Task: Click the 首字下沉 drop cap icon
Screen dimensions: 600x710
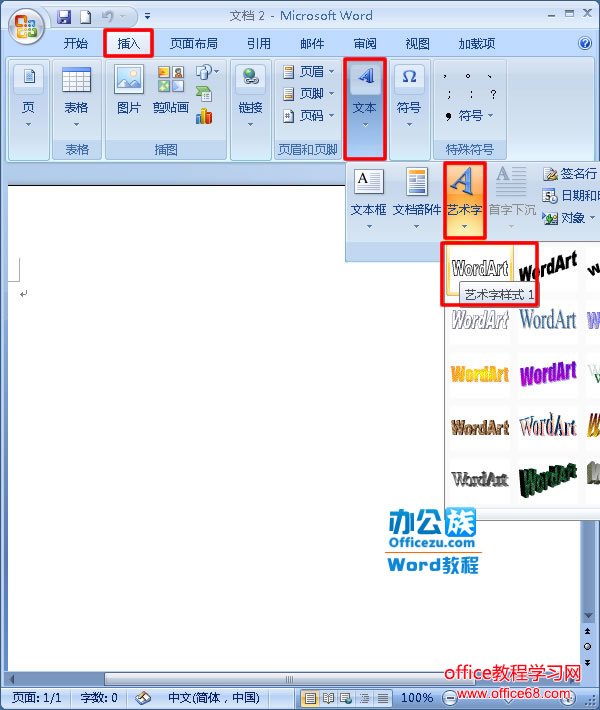Action: pyautogui.click(x=512, y=181)
